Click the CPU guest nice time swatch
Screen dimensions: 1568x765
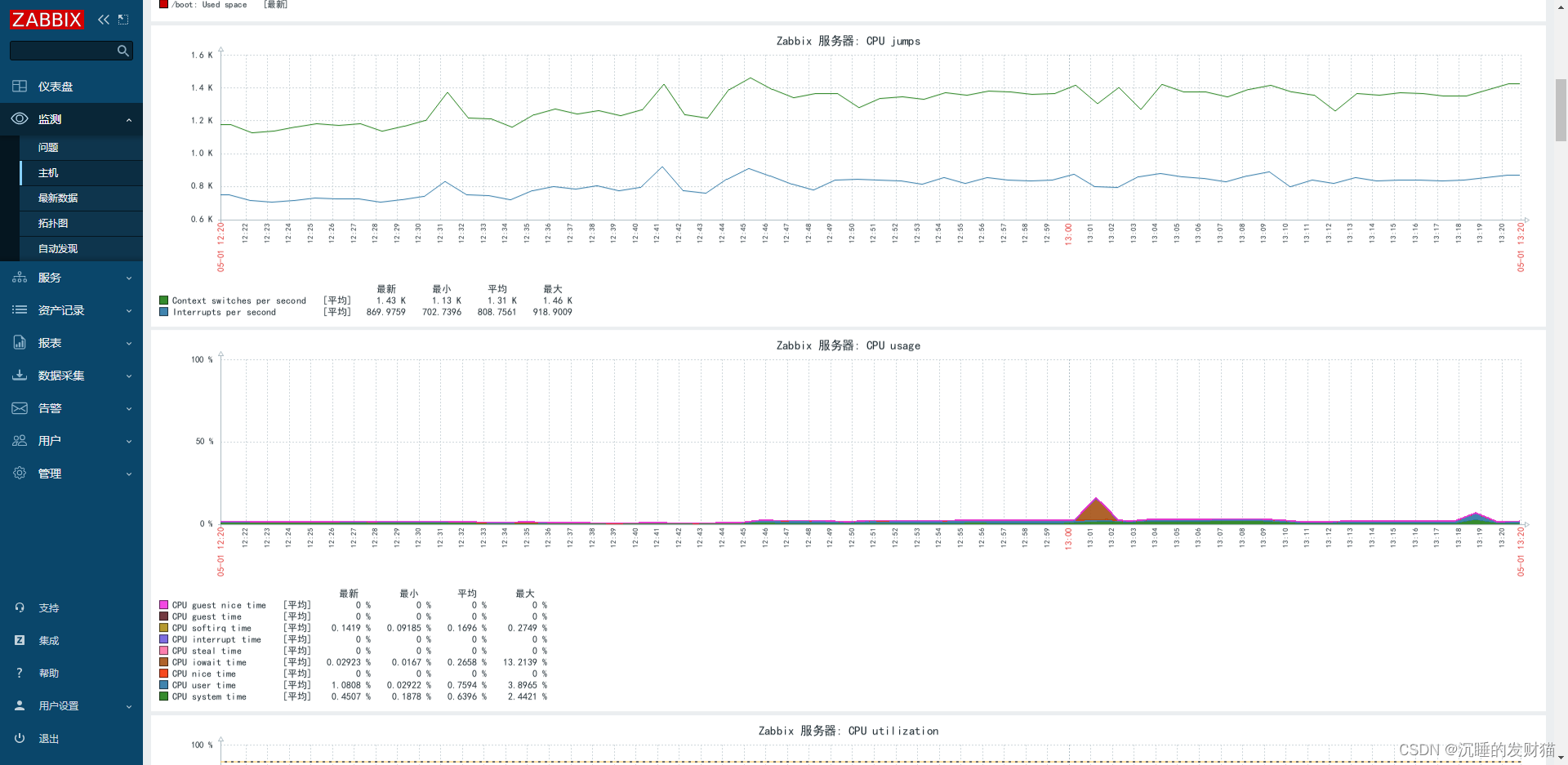point(164,605)
